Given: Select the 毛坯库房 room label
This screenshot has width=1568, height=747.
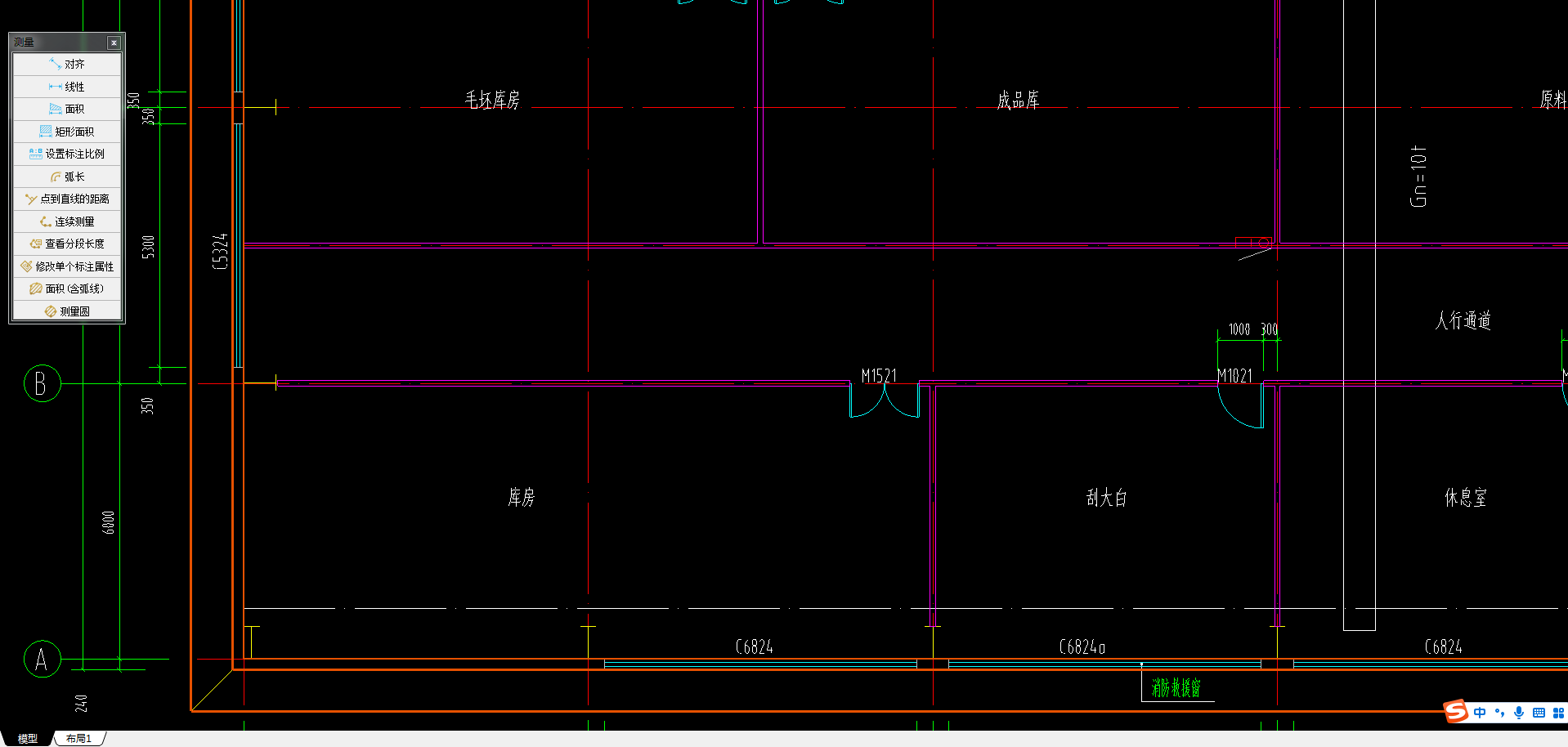Looking at the screenshot, I should pyautogui.click(x=492, y=100).
